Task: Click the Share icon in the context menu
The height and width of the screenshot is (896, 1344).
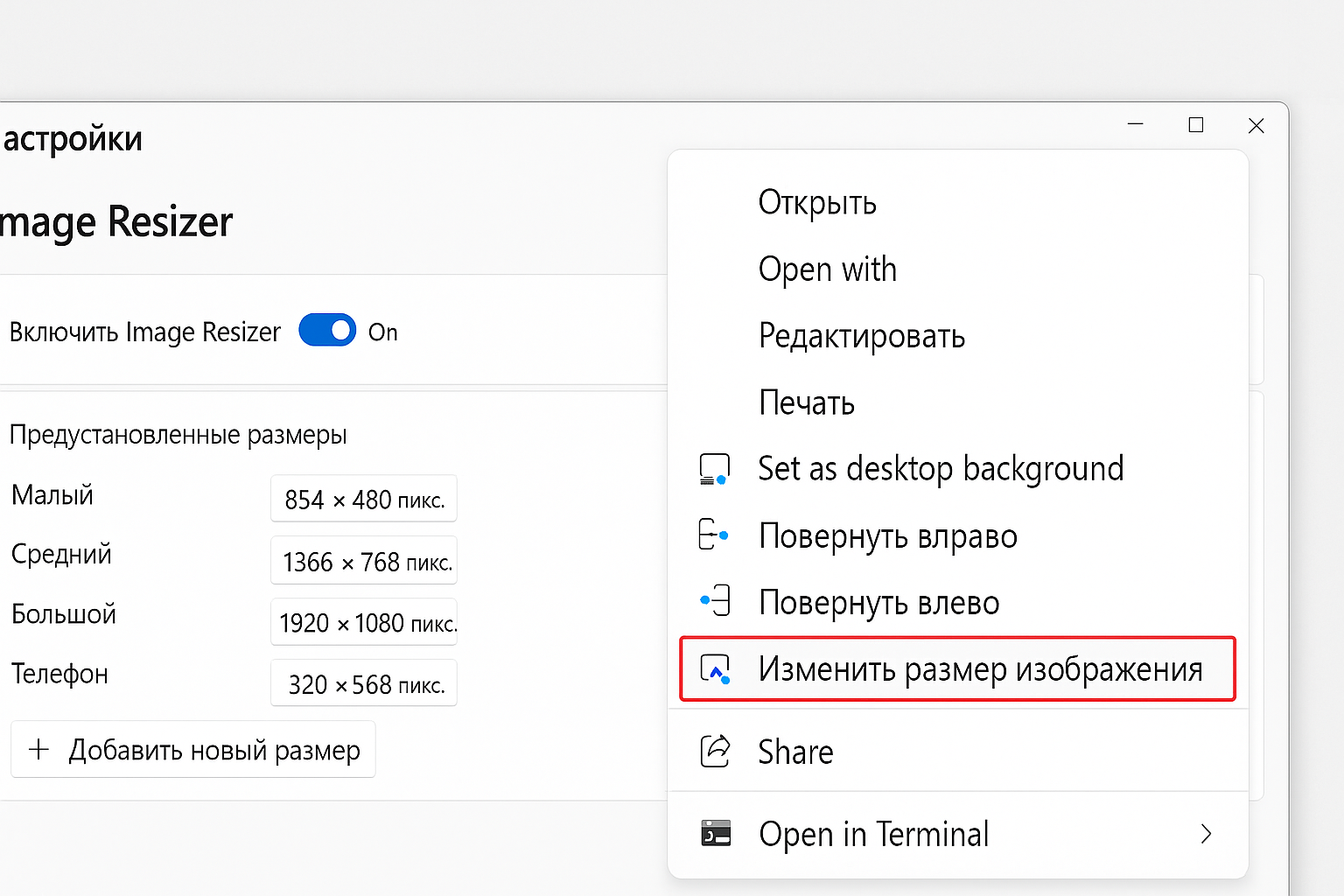Action: pyautogui.click(x=715, y=751)
